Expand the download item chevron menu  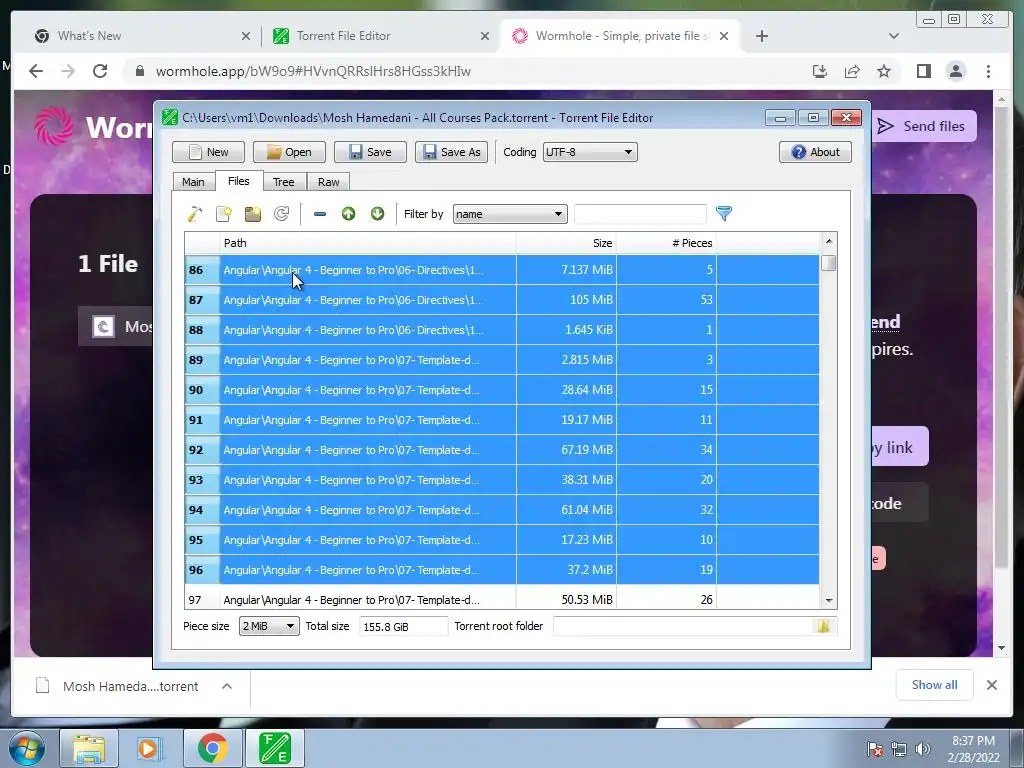(227, 686)
